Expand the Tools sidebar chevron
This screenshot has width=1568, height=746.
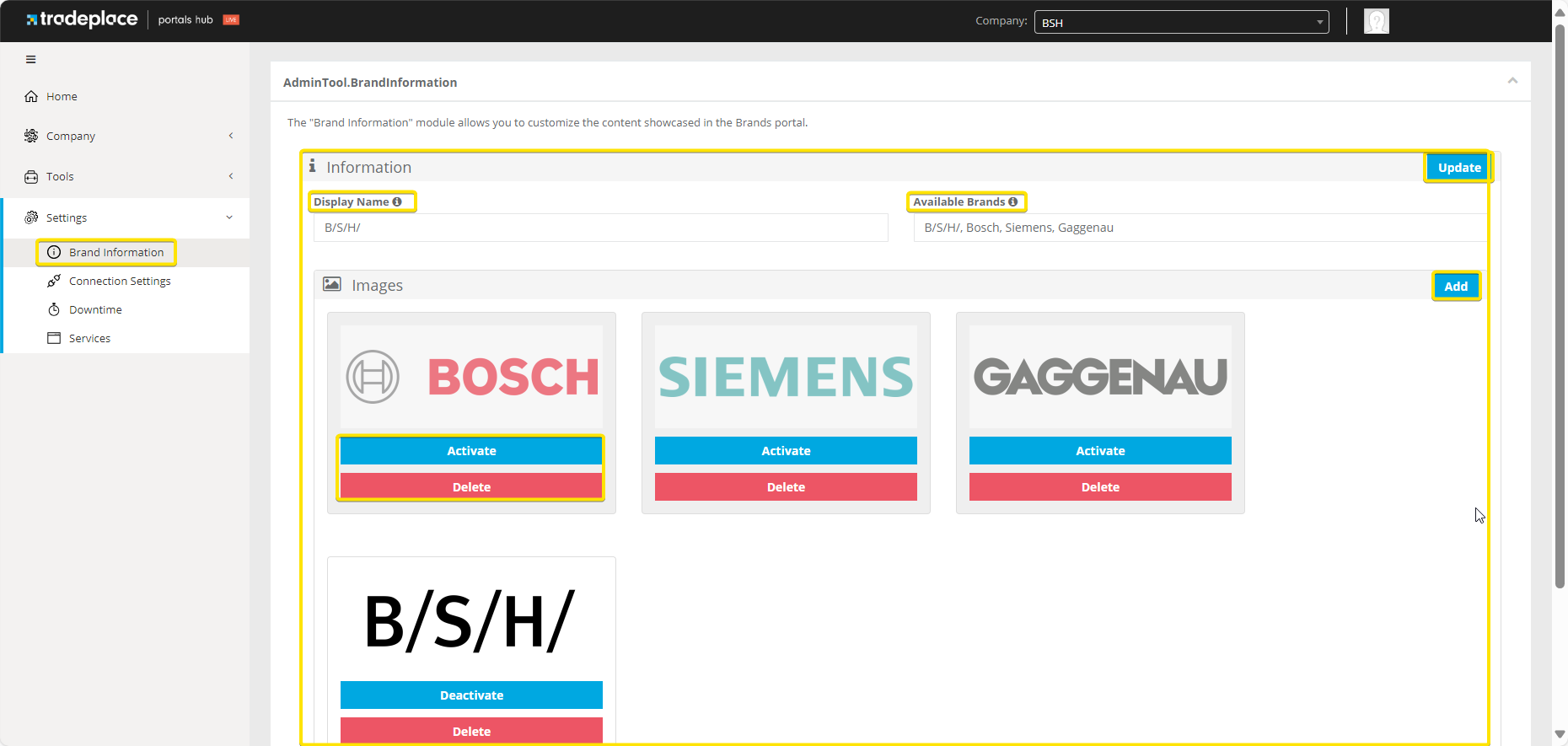[231, 176]
